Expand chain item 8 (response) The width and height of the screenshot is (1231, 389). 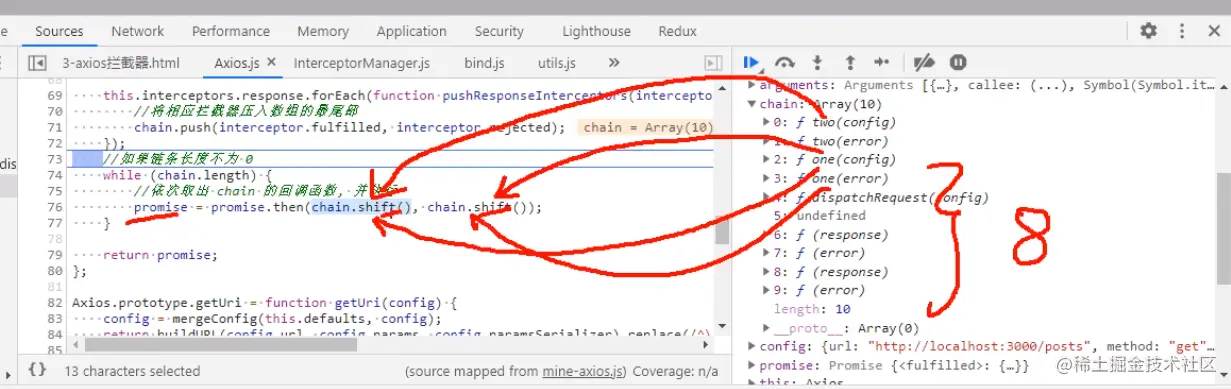coord(766,271)
